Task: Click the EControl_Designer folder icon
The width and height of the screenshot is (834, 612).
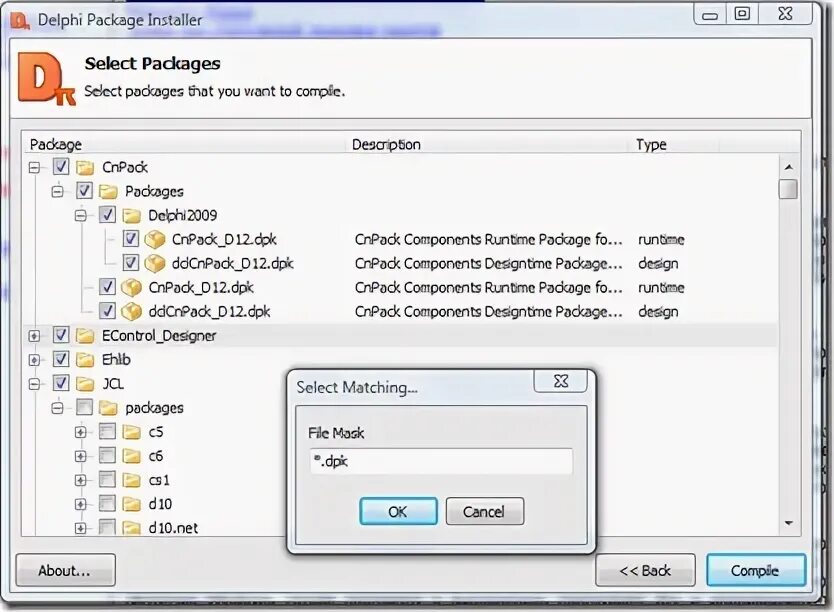Action: [85, 336]
